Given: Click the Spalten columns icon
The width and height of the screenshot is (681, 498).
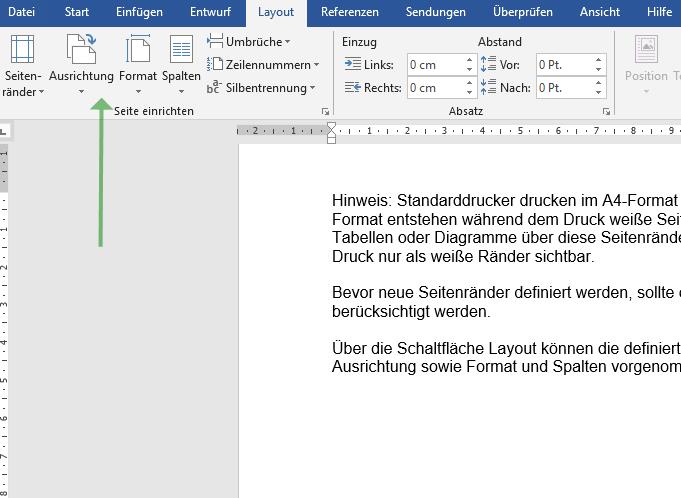Looking at the screenshot, I should tap(181, 50).
